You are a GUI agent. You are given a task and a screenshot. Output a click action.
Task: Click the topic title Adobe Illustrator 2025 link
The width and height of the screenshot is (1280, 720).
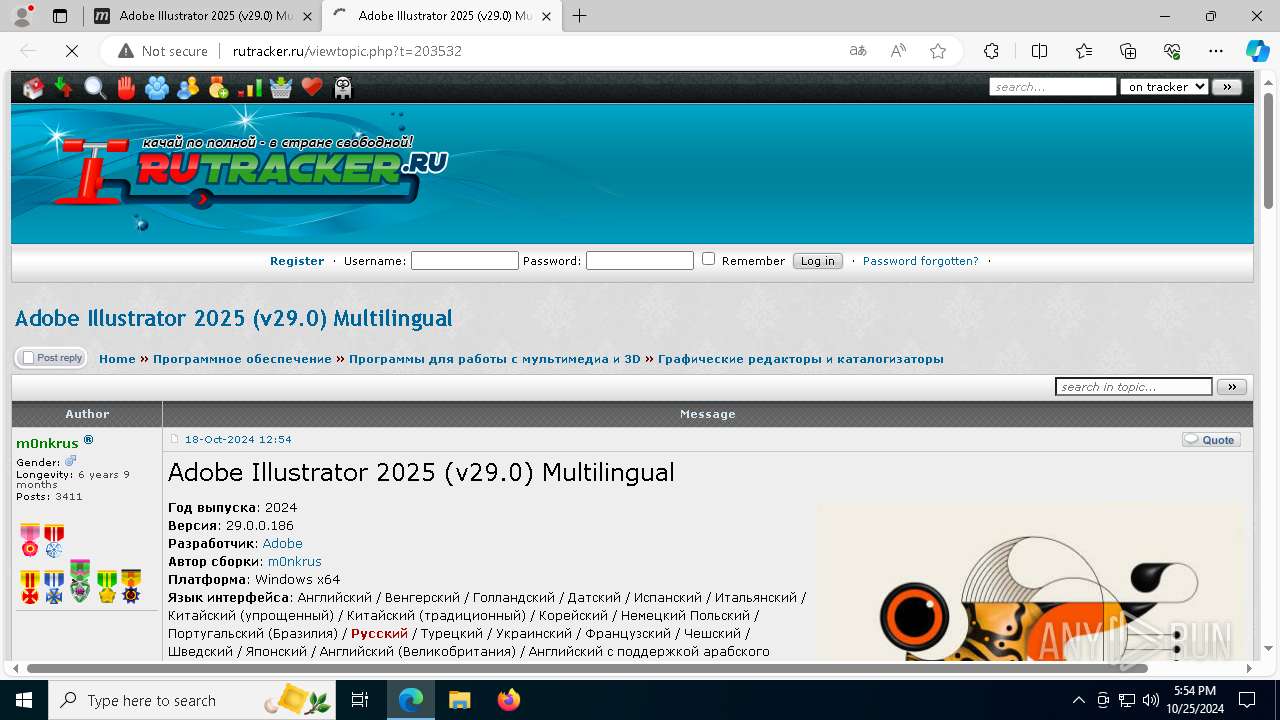[x=233, y=318]
